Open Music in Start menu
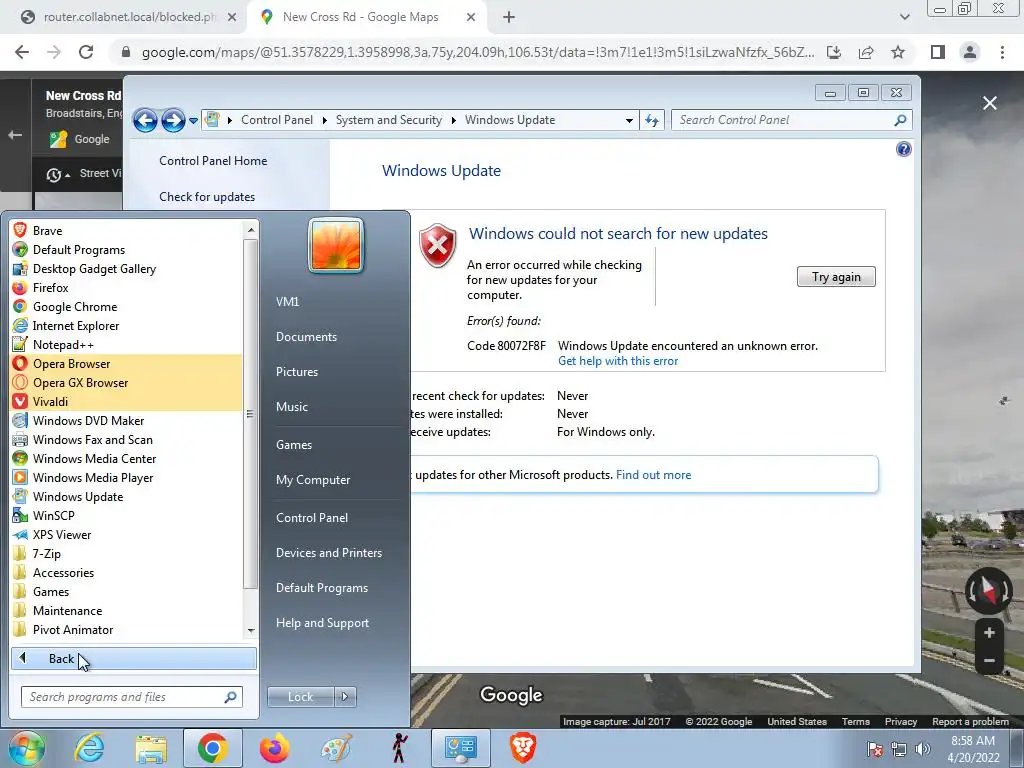This screenshot has height=768, width=1024. tap(292, 407)
